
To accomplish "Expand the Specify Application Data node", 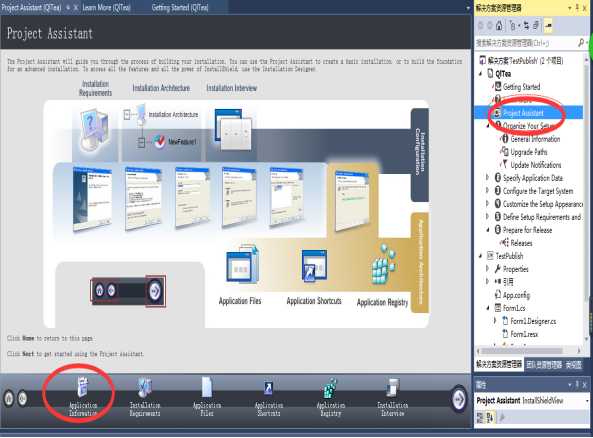I will click(x=487, y=177).
